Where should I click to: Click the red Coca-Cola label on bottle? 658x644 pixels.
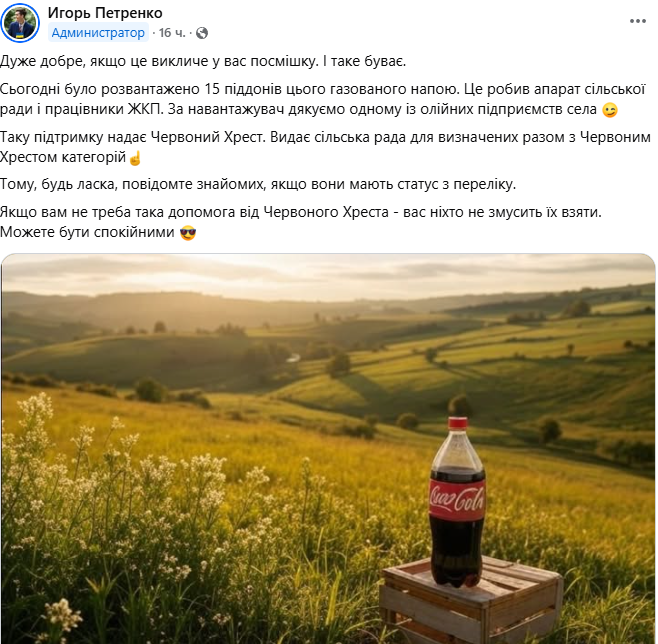coord(457,499)
